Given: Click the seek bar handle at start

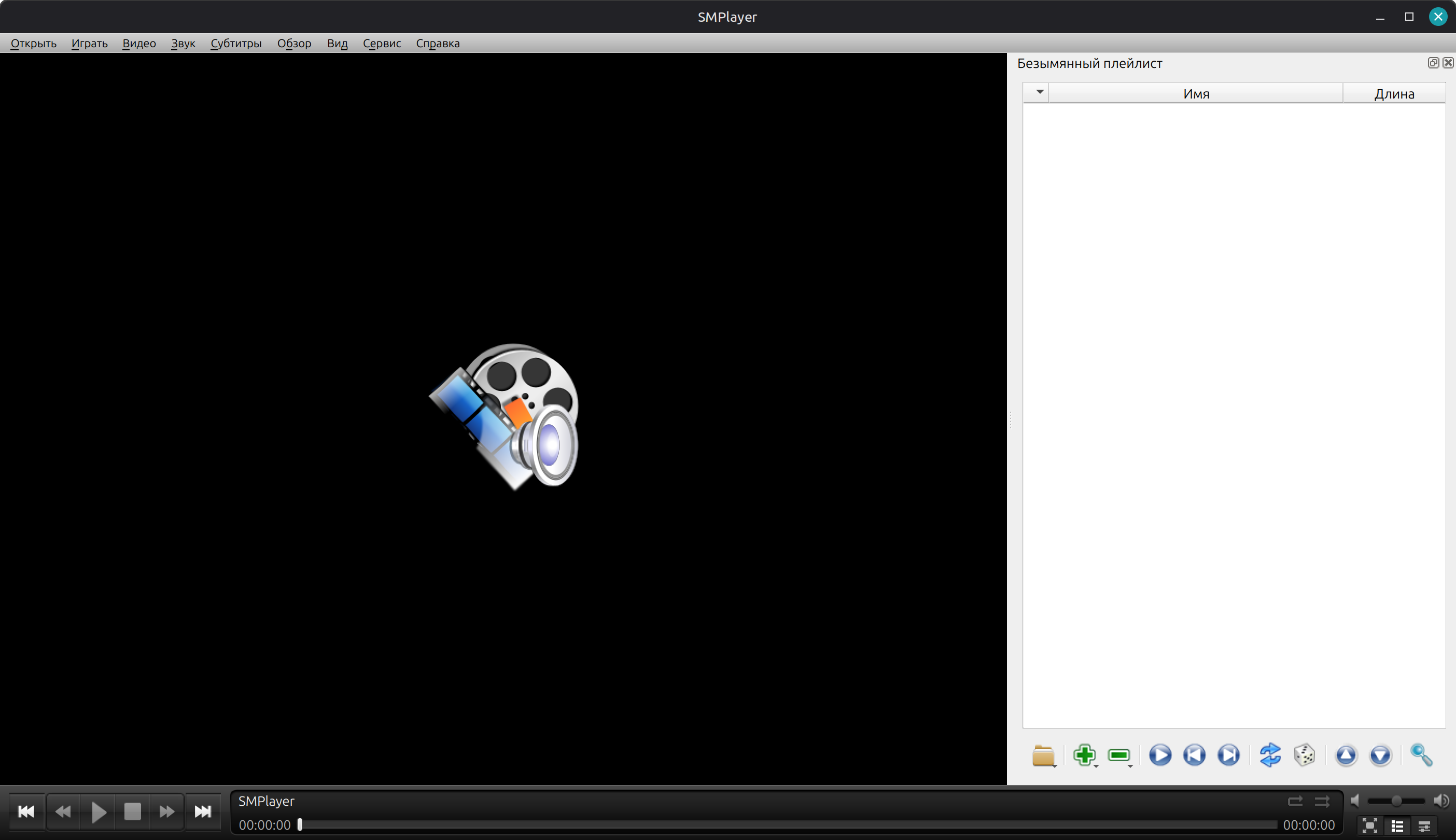Looking at the screenshot, I should click(300, 825).
